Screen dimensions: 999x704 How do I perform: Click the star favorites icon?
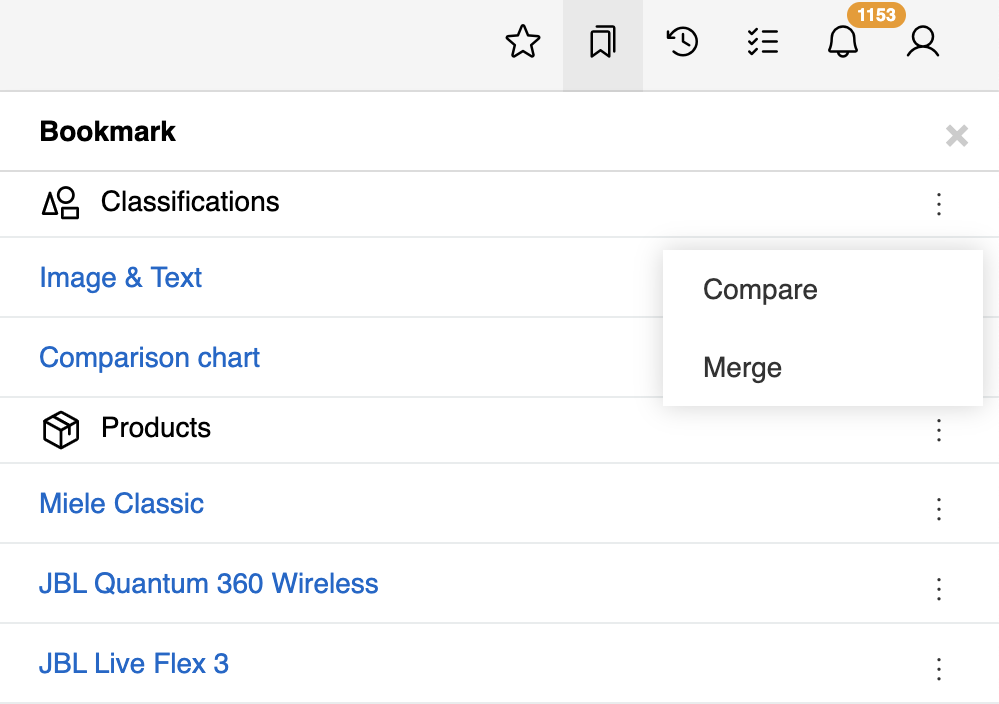pyautogui.click(x=523, y=43)
